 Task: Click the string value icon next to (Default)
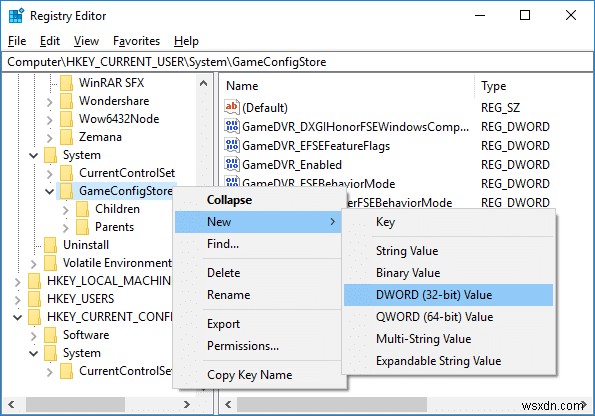point(231,107)
